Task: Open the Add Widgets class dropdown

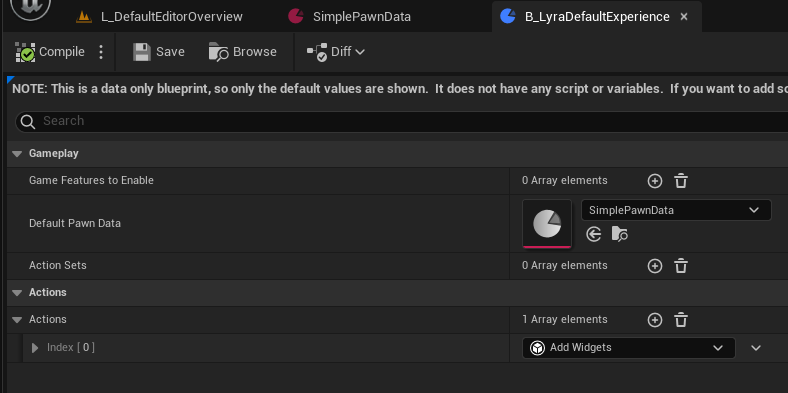Action: click(x=629, y=348)
